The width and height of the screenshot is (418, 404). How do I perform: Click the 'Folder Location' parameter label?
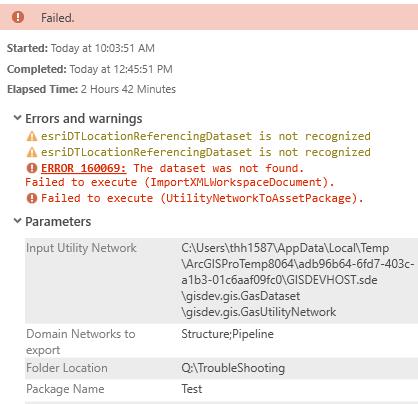point(67,368)
